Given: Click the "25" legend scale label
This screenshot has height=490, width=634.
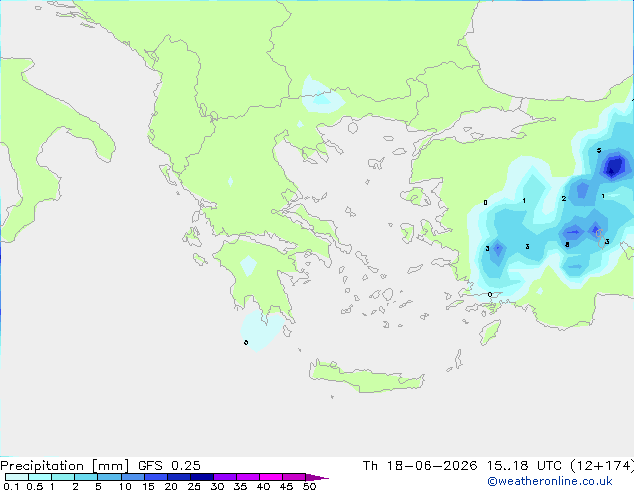Looking at the screenshot, I should click(194, 486).
